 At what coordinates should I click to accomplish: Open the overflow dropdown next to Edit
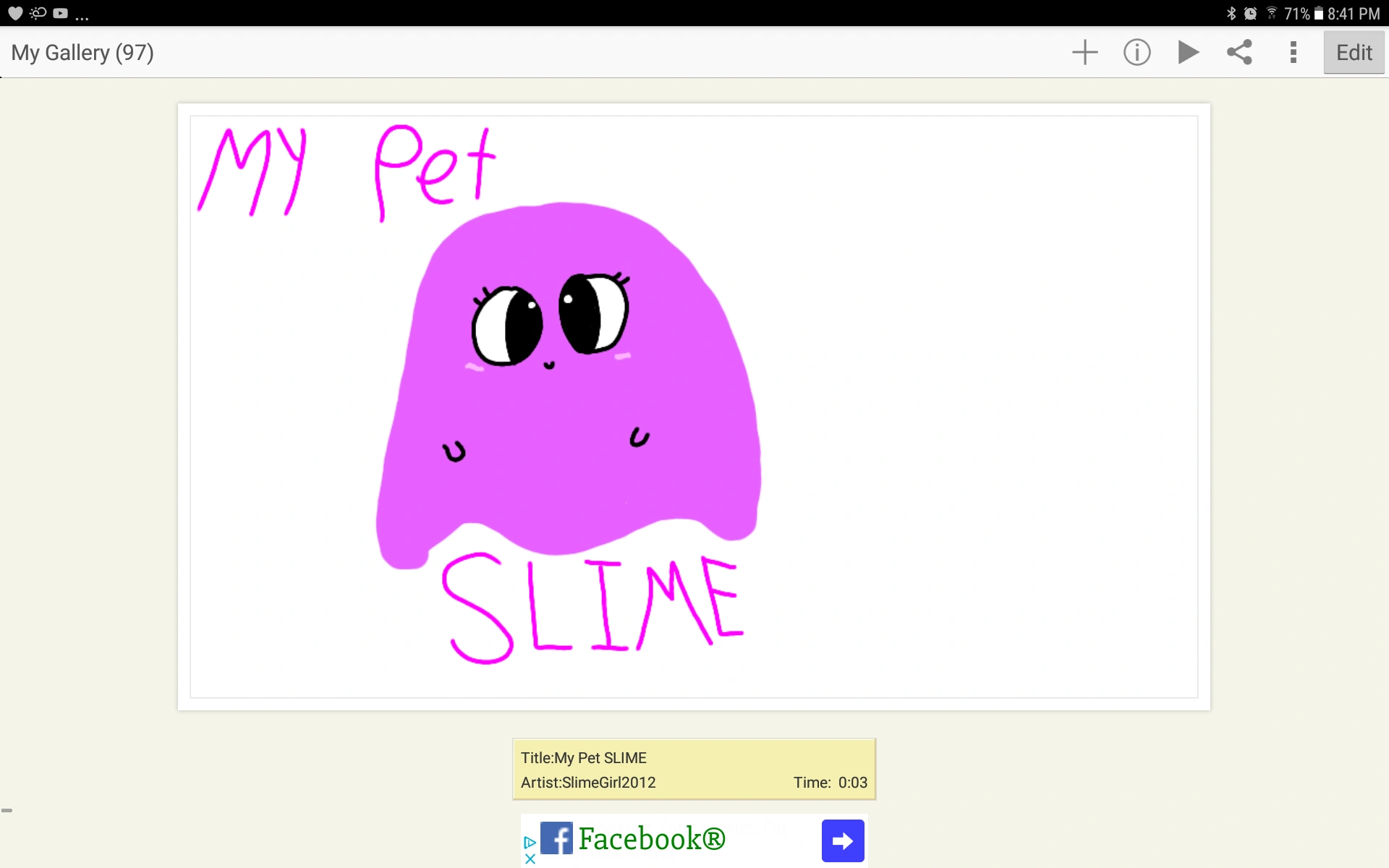(x=1293, y=51)
